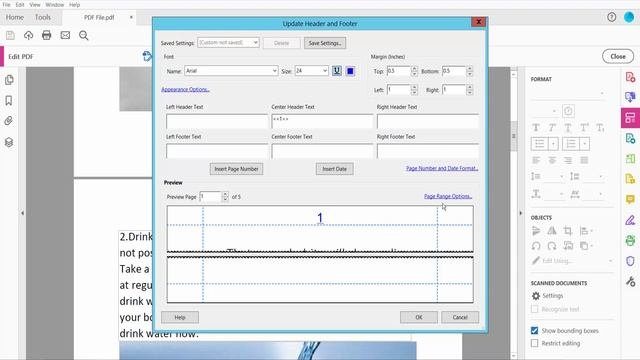Click align left icon in Format panel

536,160
